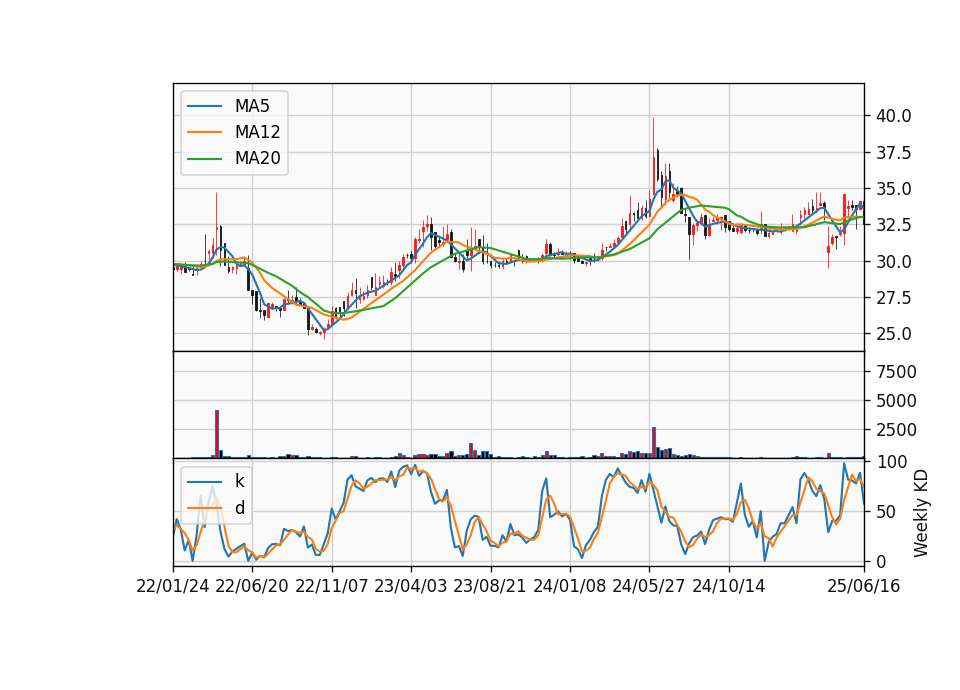
Task: Click the 2500 volume axis label
Action: click(x=896, y=430)
